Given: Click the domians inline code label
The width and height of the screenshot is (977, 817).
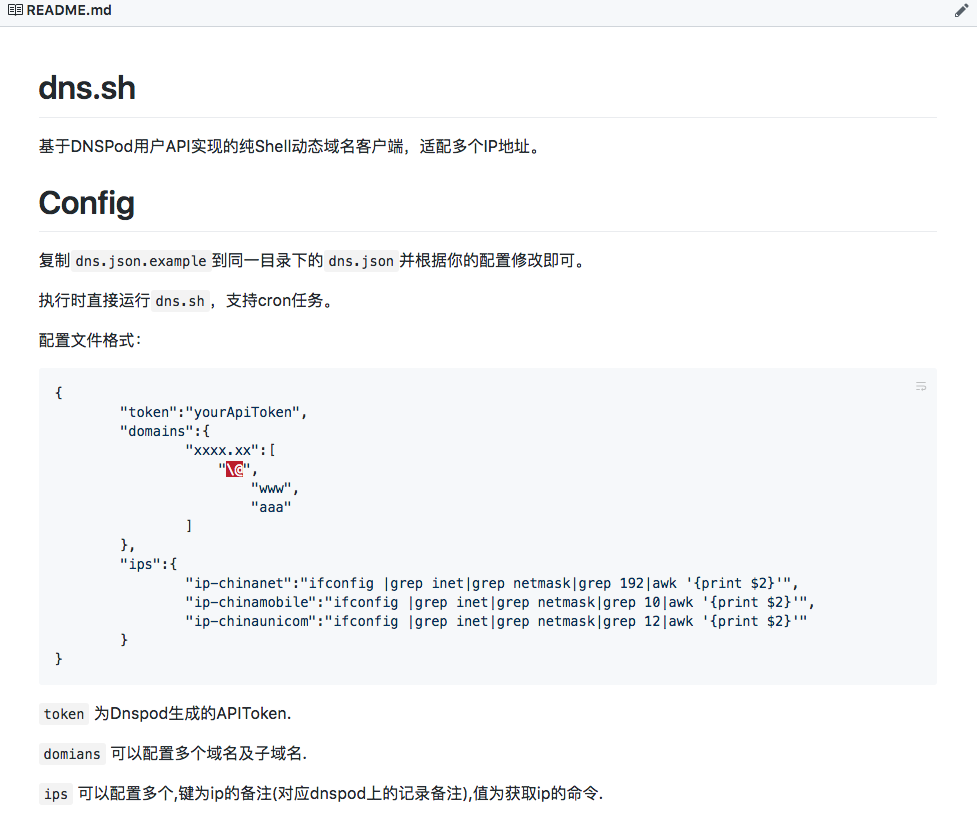Looking at the screenshot, I should (x=71, y=754).
